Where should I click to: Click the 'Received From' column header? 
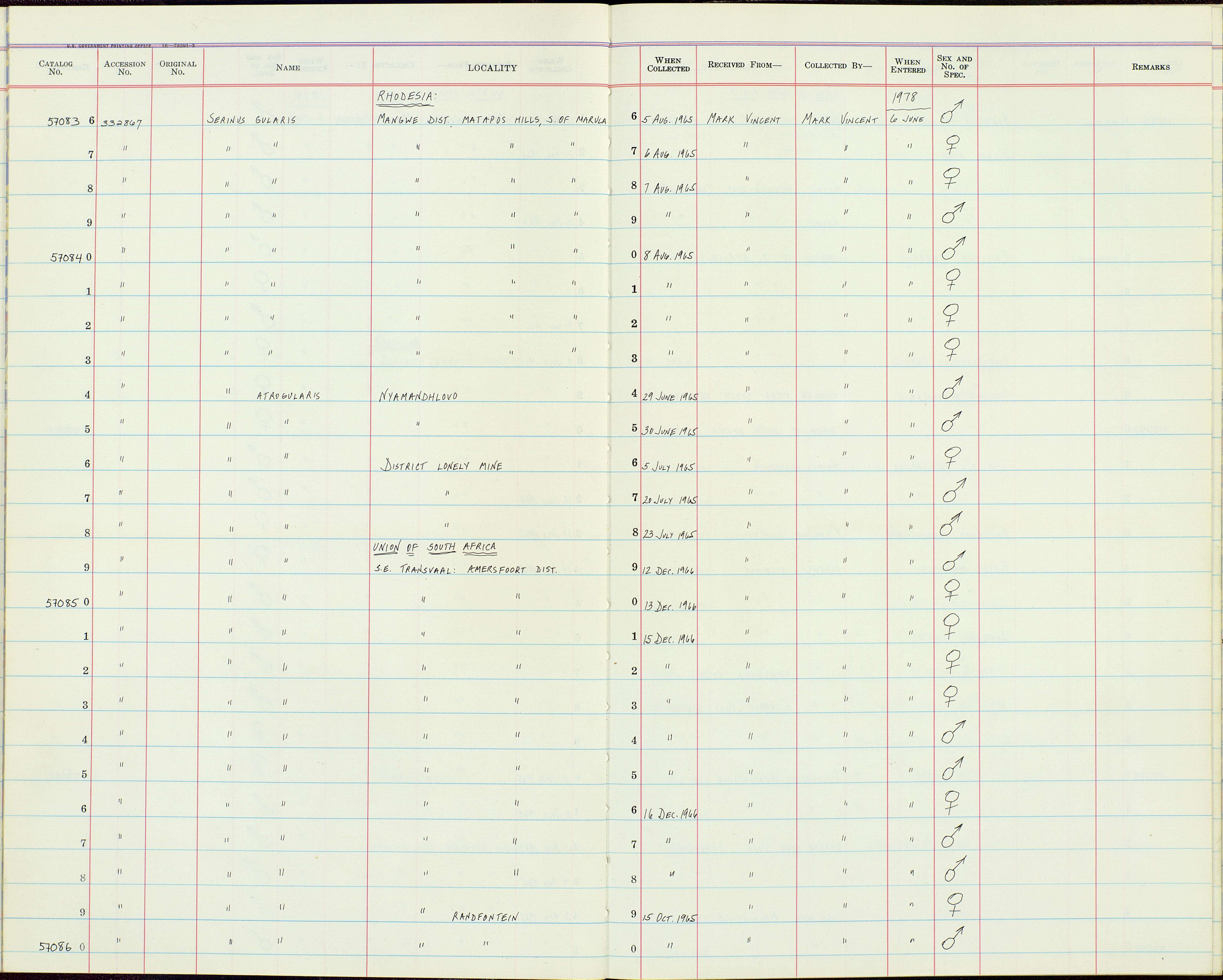tap(744, 65)
